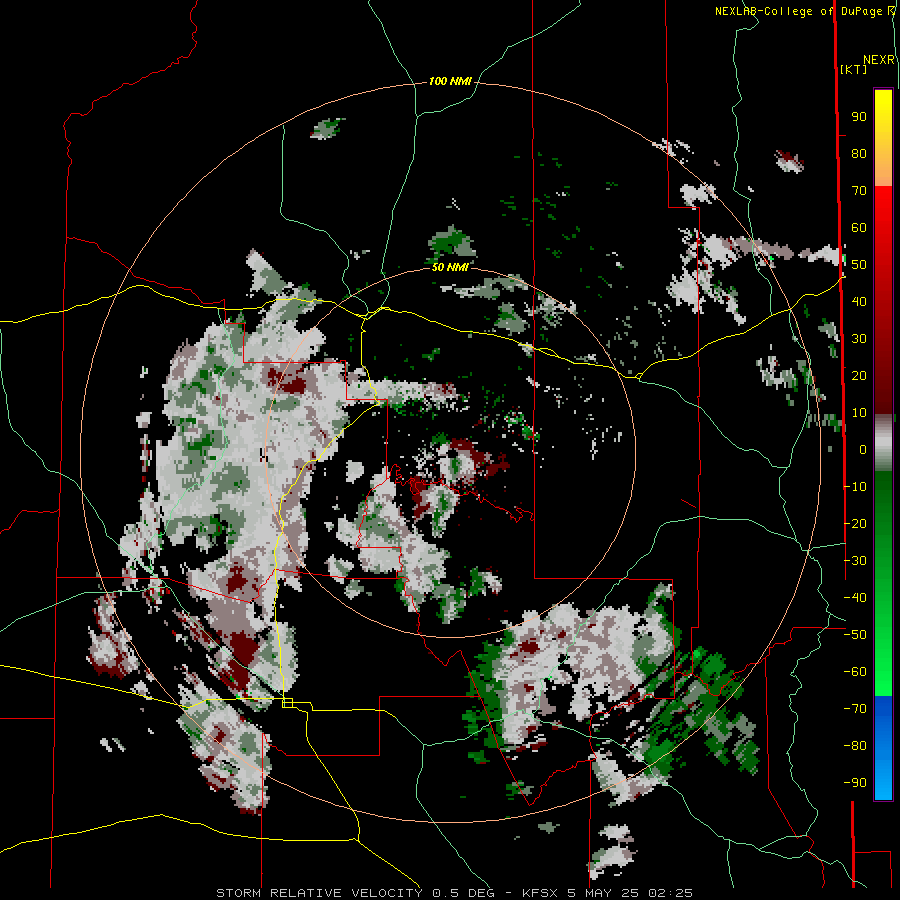This screenshot has height=900, width=900.
Task: Click the "NEXR" text above the scale
Action: click(x=879, y=60)
